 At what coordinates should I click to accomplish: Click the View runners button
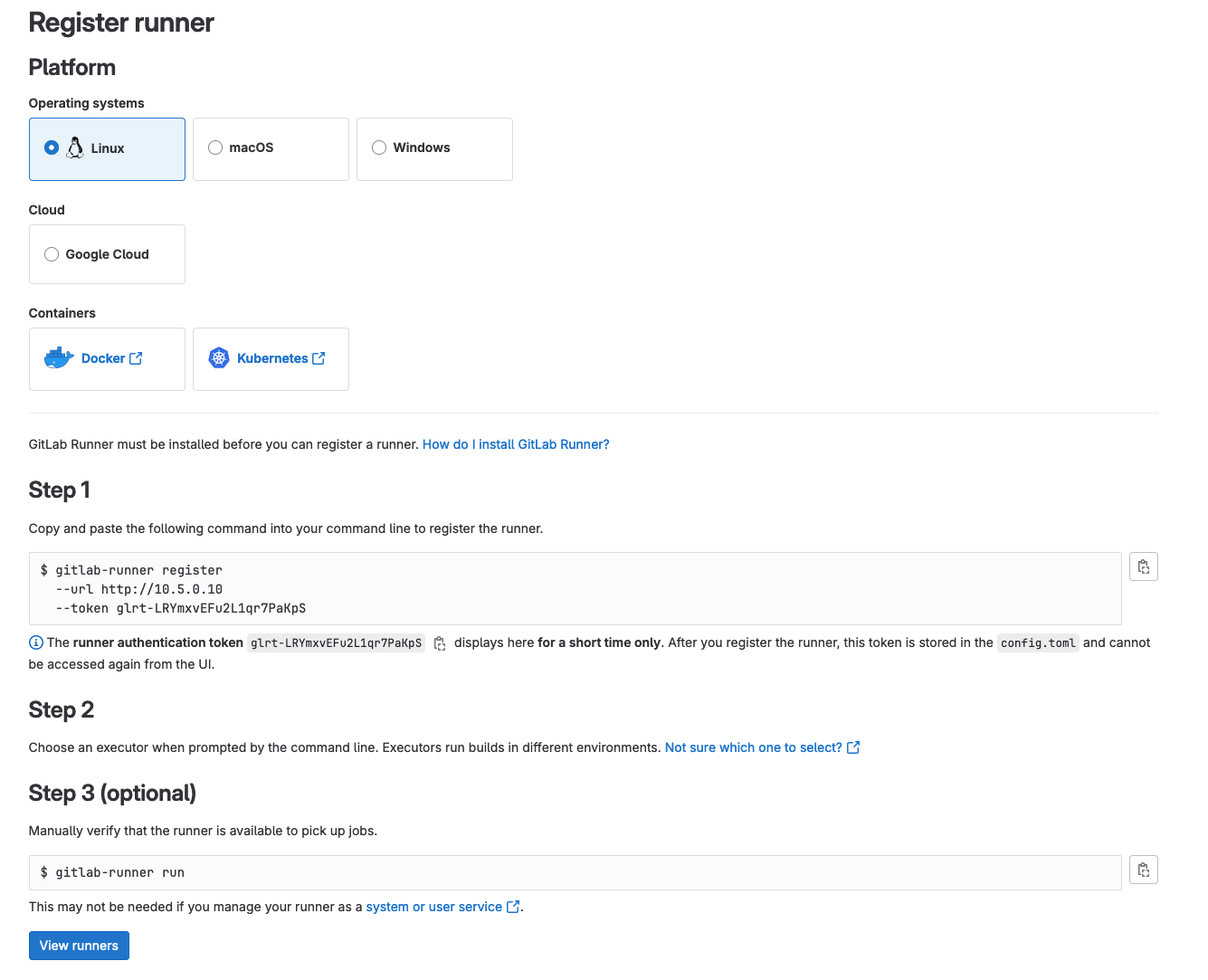[x=79, y=945]
